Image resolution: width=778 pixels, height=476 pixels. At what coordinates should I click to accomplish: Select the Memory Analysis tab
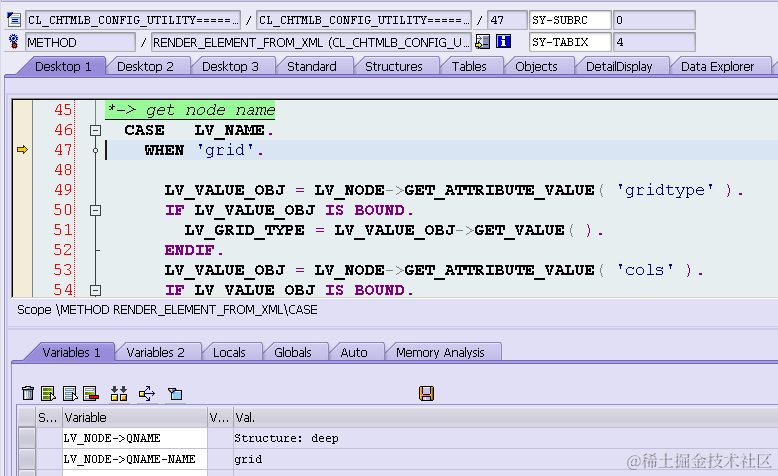point(440,352)
